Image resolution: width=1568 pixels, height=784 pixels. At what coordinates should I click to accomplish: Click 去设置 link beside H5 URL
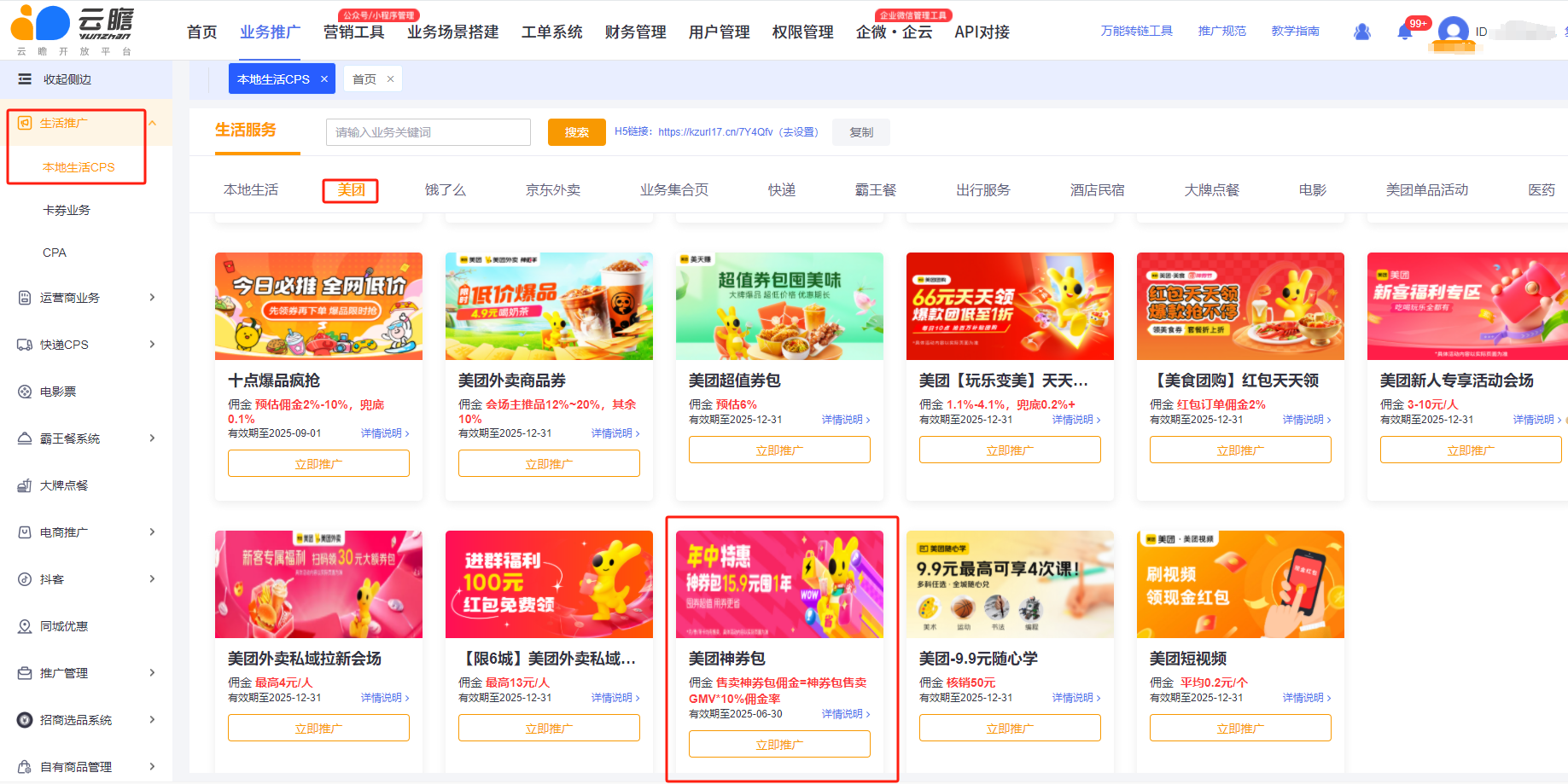(x=799, y=132)
